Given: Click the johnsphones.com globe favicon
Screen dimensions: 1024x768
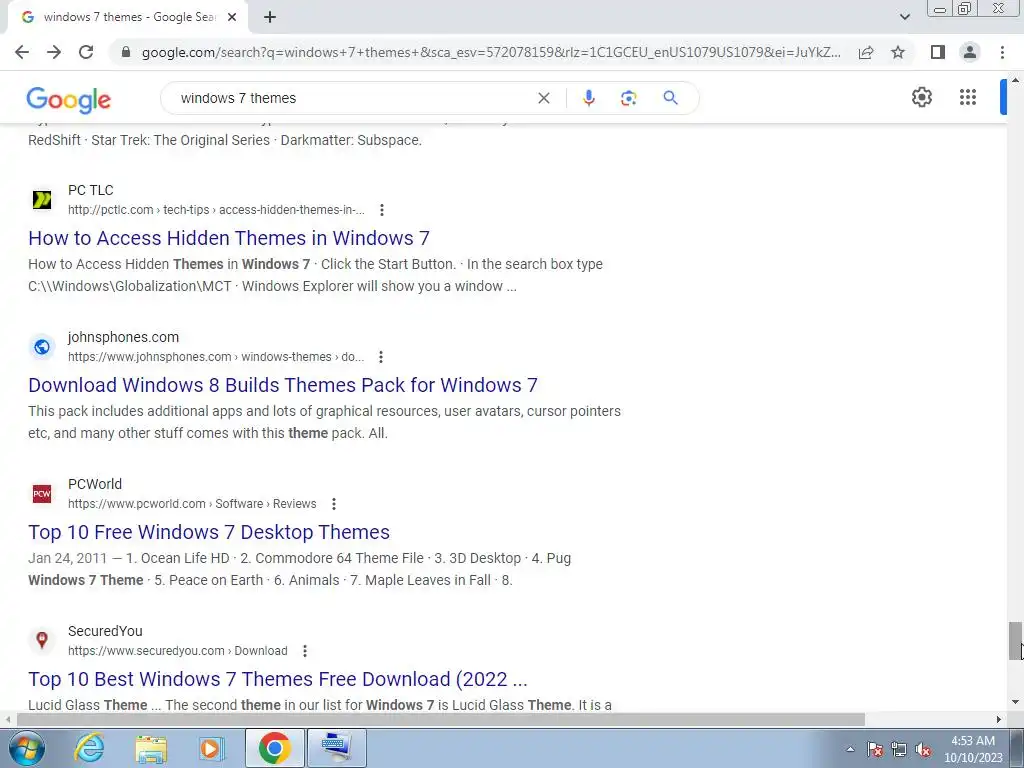Looking at the screenshot, I should (x=42, y=347).
